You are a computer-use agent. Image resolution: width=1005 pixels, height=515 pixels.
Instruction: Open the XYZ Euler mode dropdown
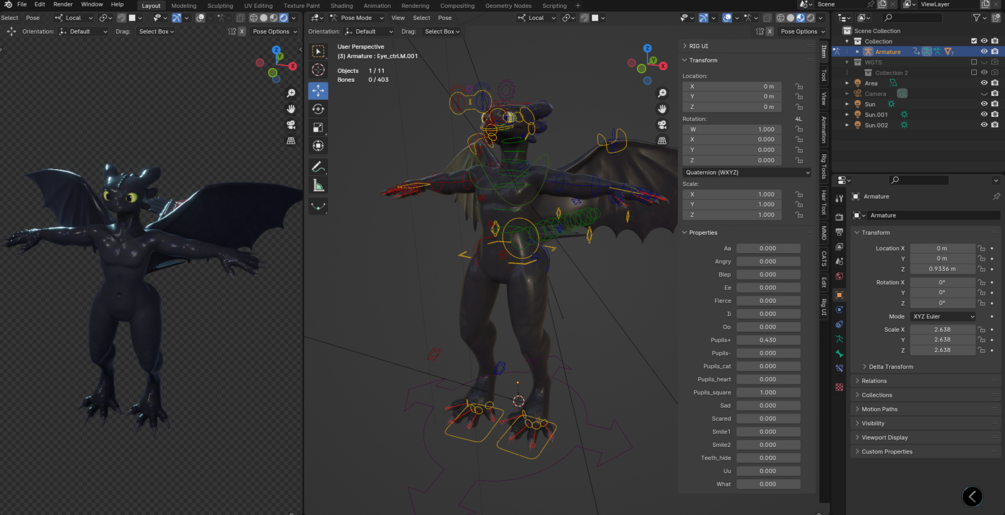tap(943, 316)
